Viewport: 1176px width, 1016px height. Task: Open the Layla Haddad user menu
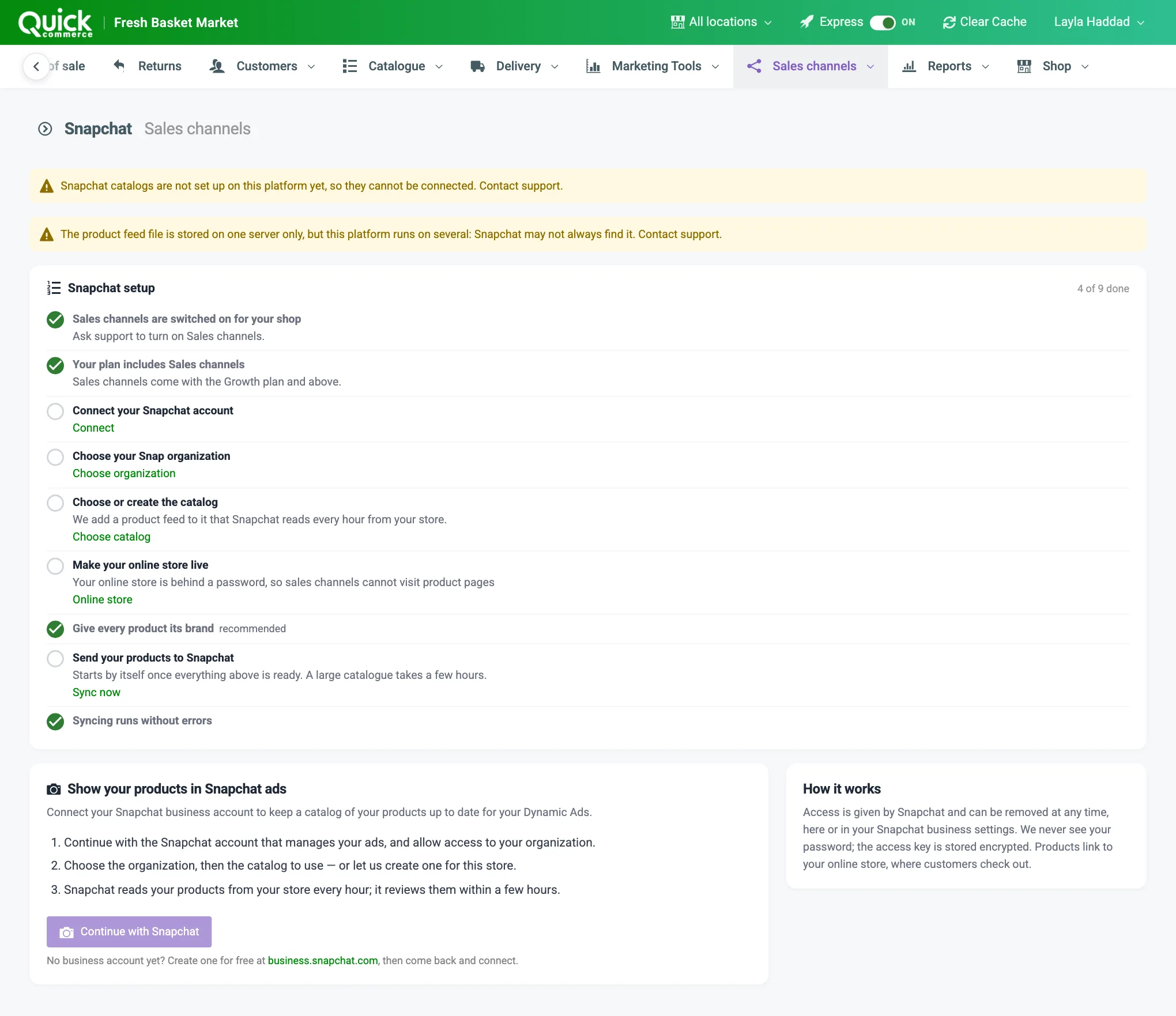pos(1099,22)
